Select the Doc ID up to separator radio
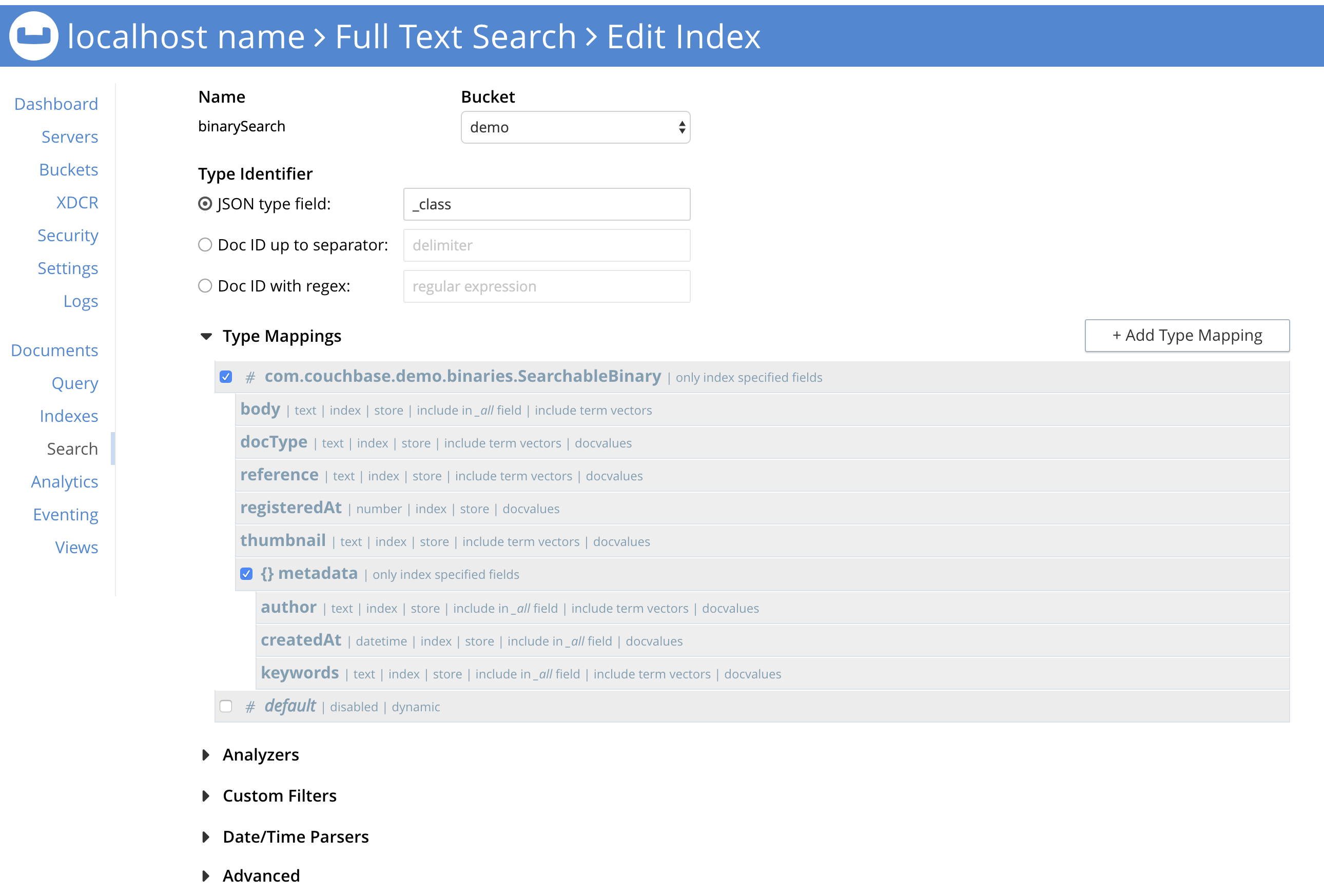1324x896 pixels. (205, 245)
